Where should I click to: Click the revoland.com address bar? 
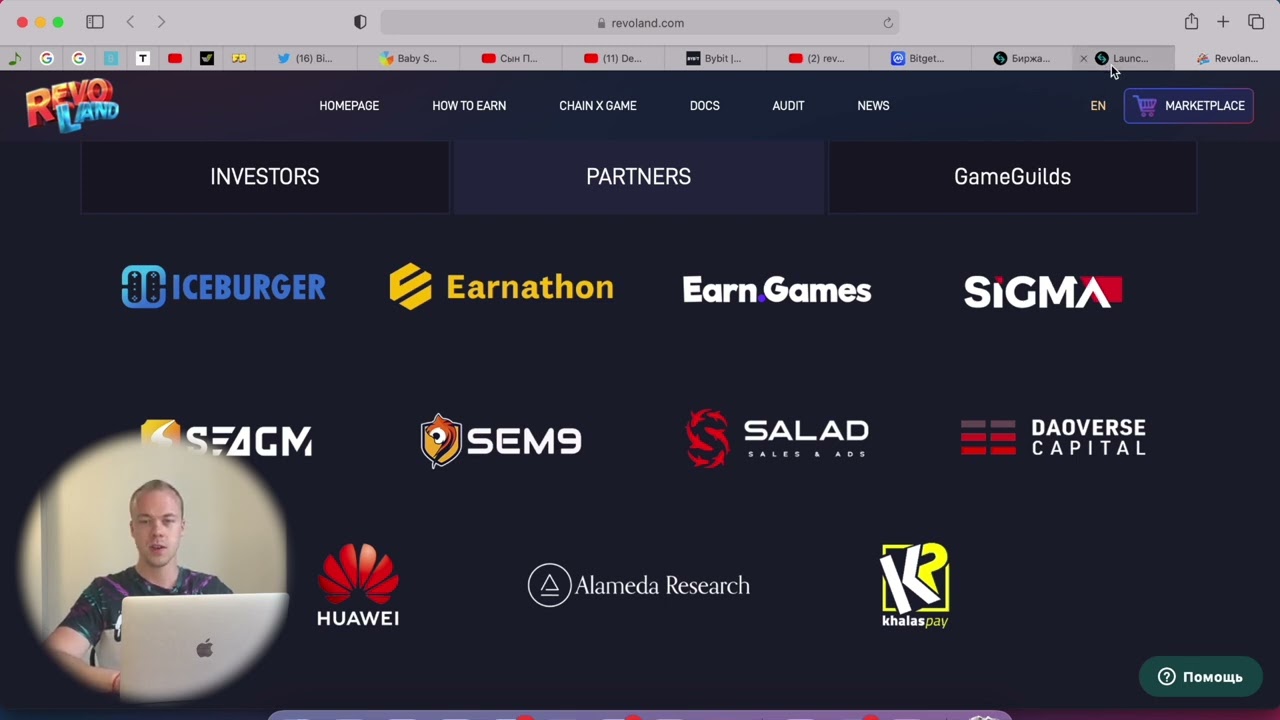640,23
